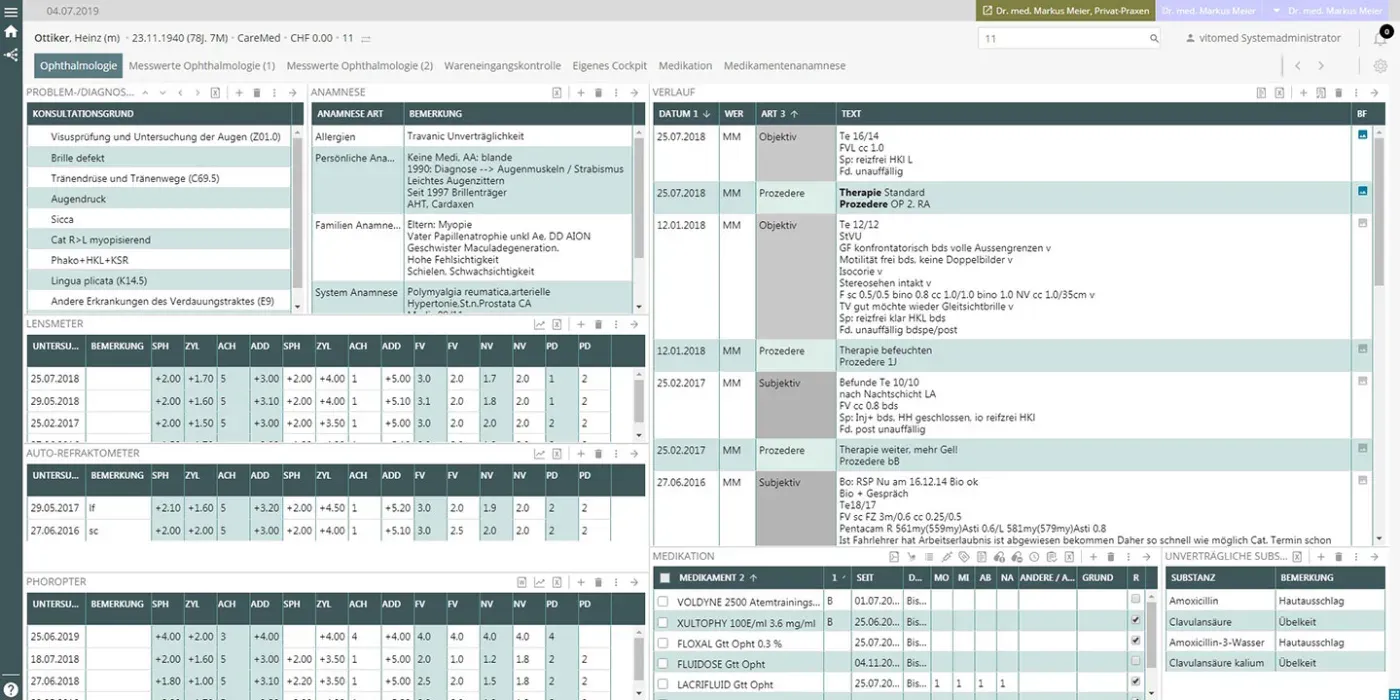
Task: Export the Verlauf to Excel
Action: pyautogui.click(x=1279, y=92)
